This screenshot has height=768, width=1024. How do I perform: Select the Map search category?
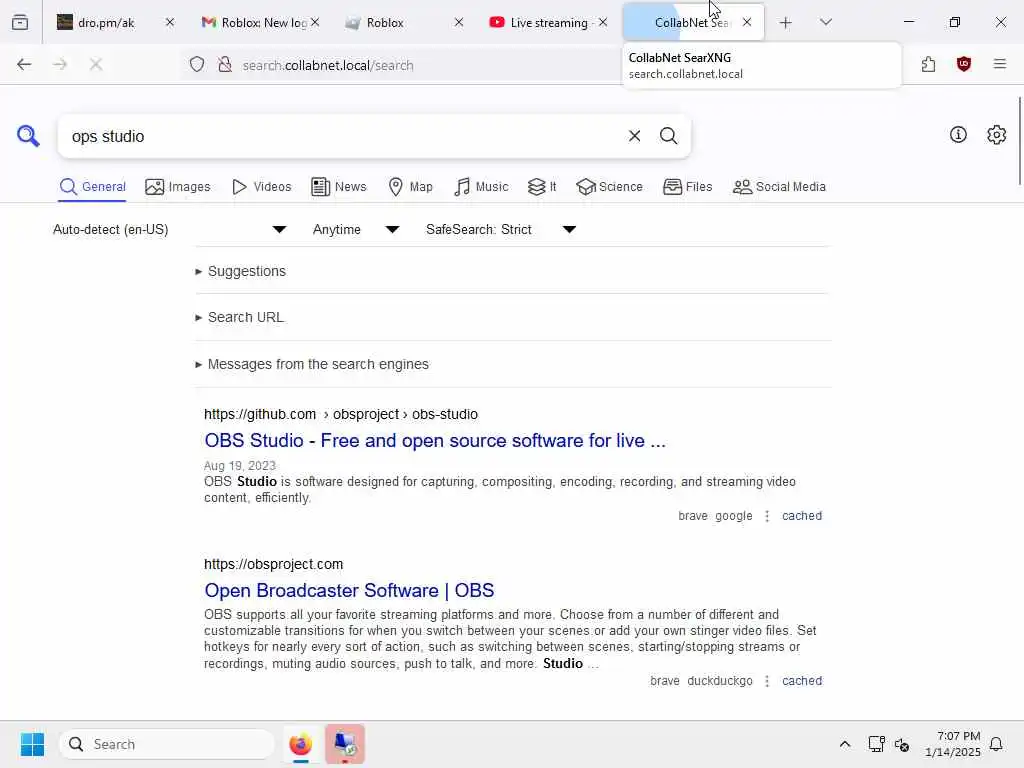click(410, 187)
